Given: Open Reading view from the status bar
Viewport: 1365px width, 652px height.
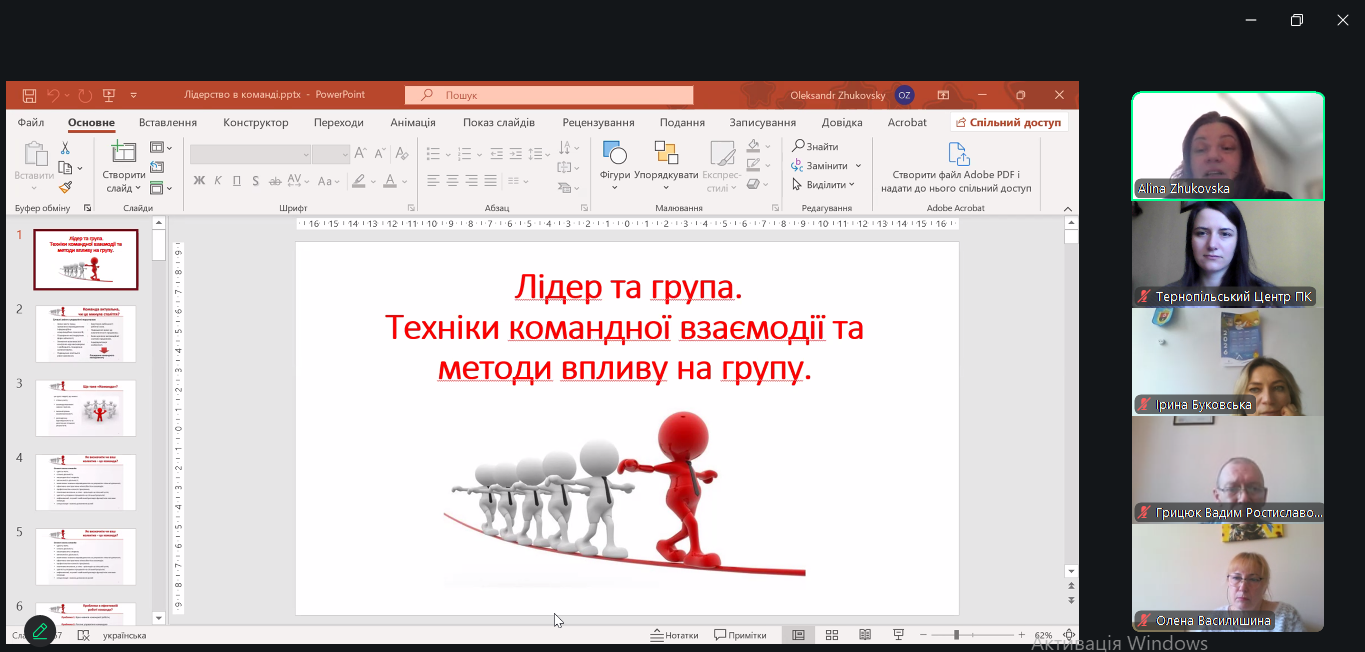Looking at the screenshot, I should pyautogui.click(x=865, y=635).
